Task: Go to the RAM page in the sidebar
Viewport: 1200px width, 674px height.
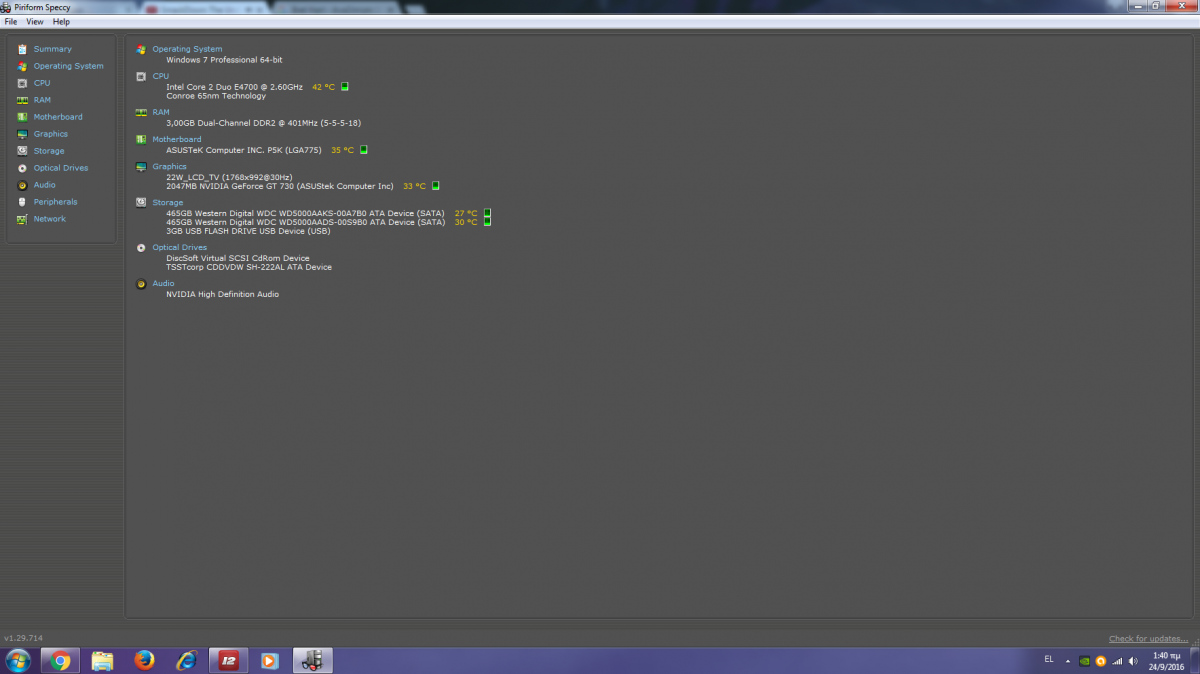Action: (x=42, y=100)
